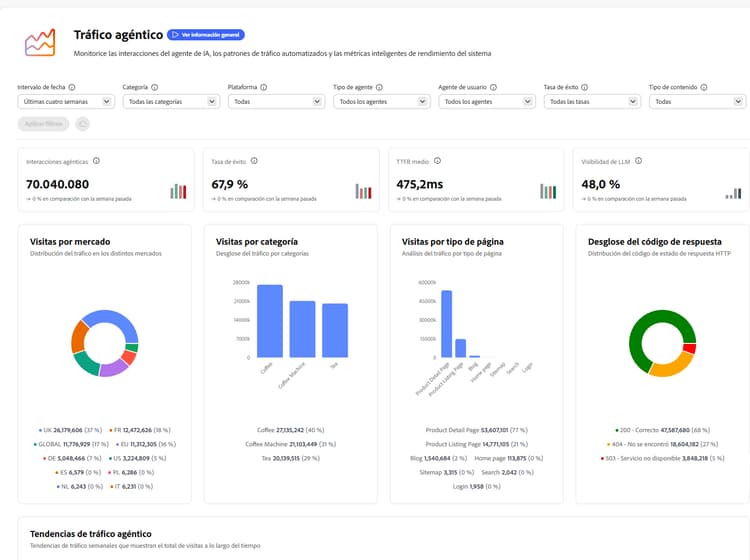Click info icon on Tasa de éxito card

pyautogui.click(x=254, y=161)
